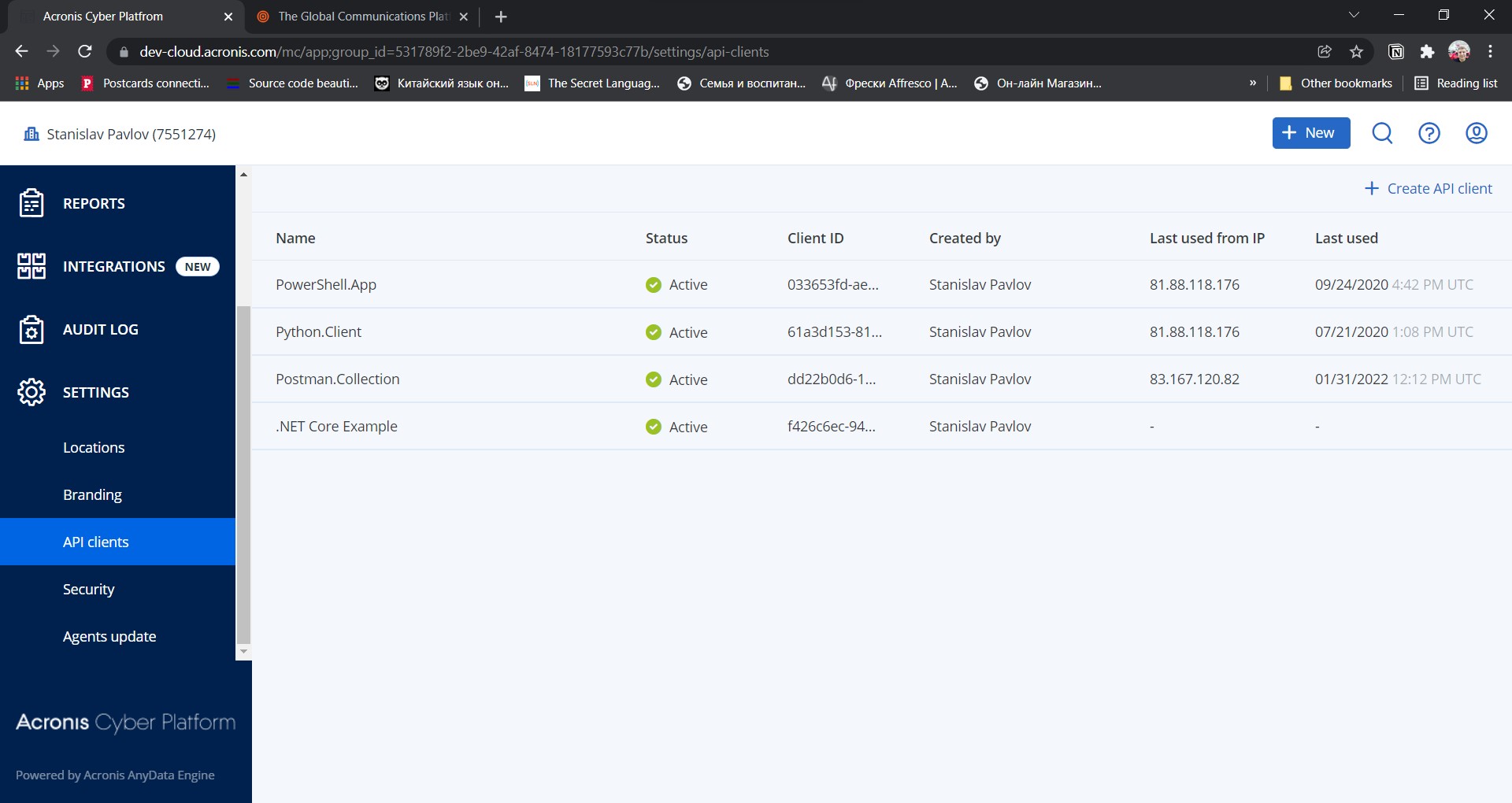Open Audit Log in the sidebar
This screenshot has height=803, width=1512.
101,329
